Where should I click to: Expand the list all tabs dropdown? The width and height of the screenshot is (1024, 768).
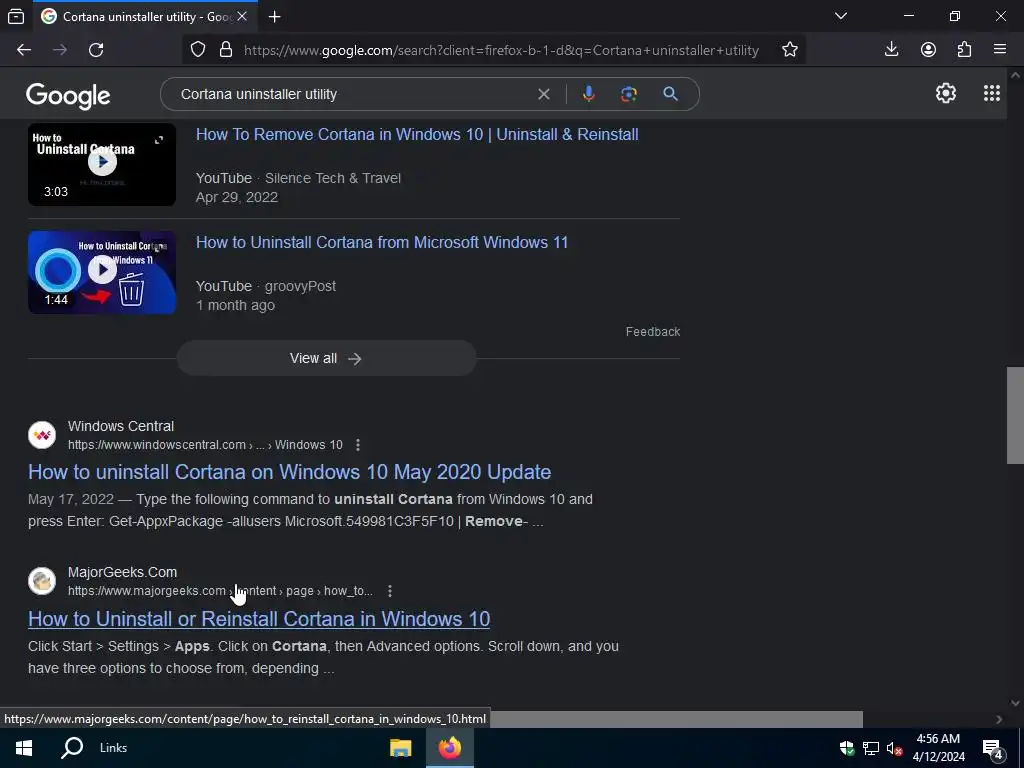pyautogui.click(x=841, y=16)
